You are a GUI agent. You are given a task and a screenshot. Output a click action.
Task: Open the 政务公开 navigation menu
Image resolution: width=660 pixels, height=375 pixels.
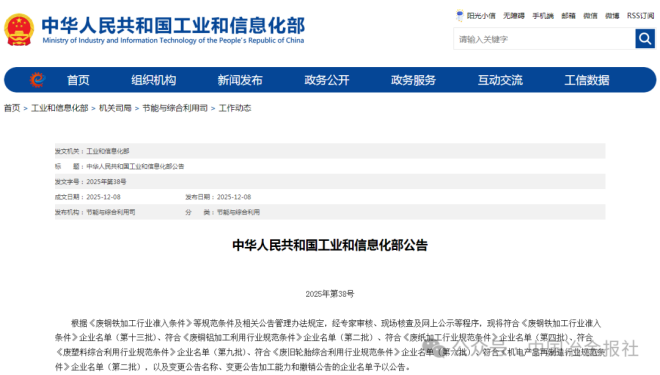[x=327, y=80]
